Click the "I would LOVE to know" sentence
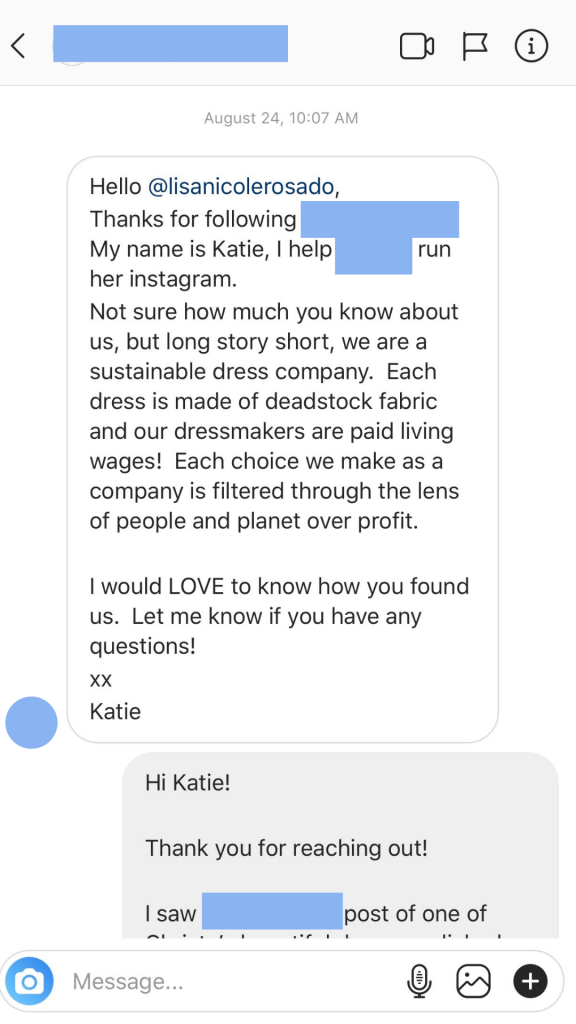Image resolution: width=576 pixels, height=1024 pixels. pos(280,616)
